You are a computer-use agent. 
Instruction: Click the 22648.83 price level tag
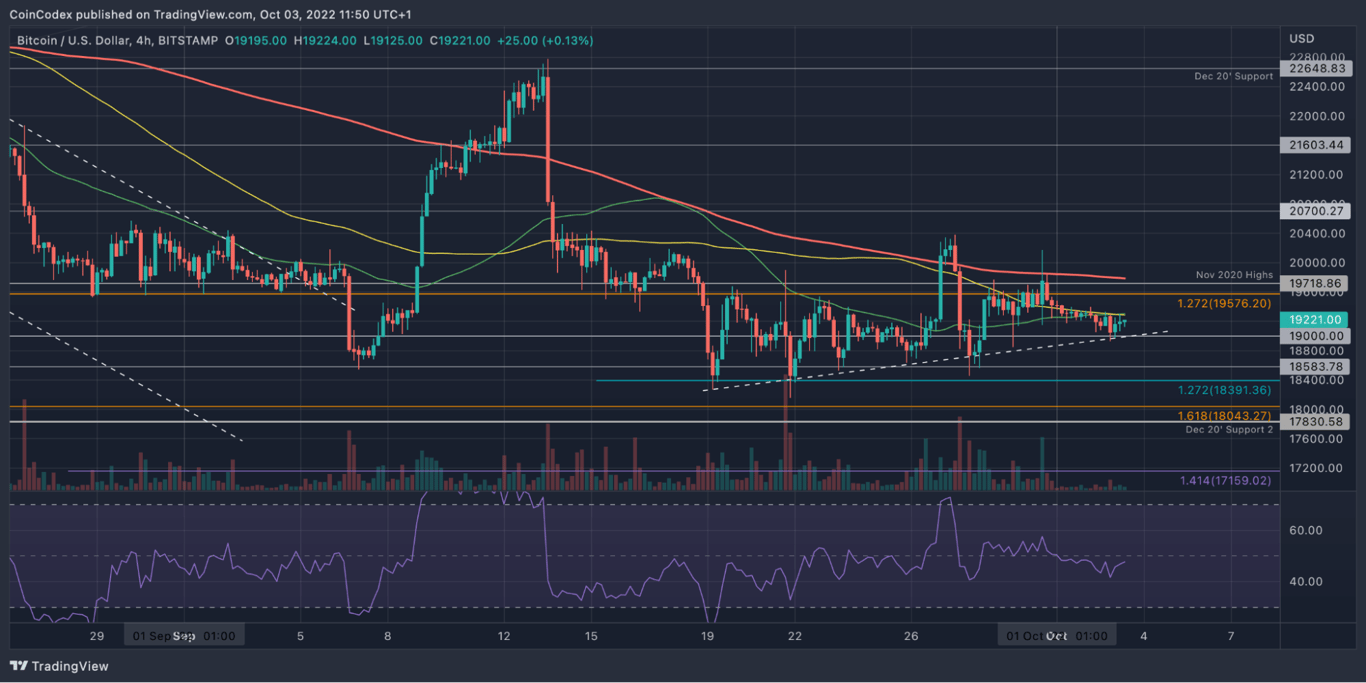pyautogui.click(x=1316, y=70)
